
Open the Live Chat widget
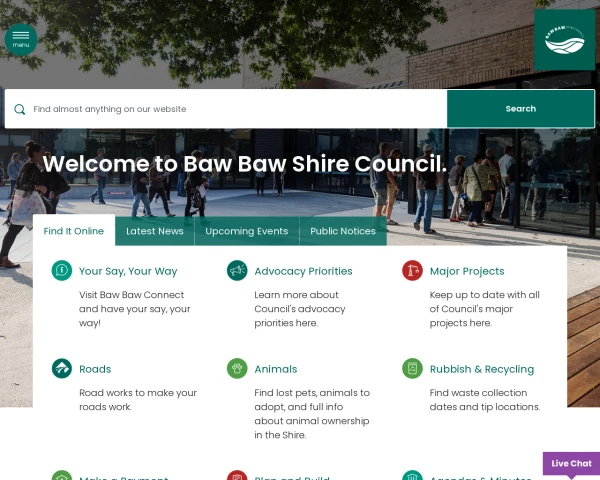(571, 464)
